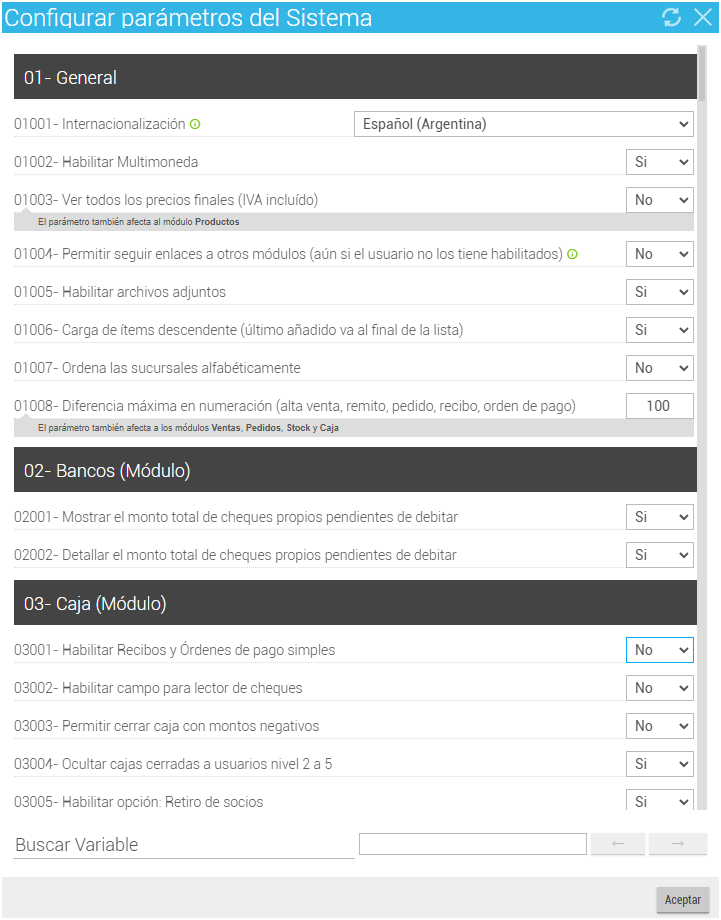Go to next search result arrow
This screenshot has width=721, height=920.
click(x=678, y=844)
